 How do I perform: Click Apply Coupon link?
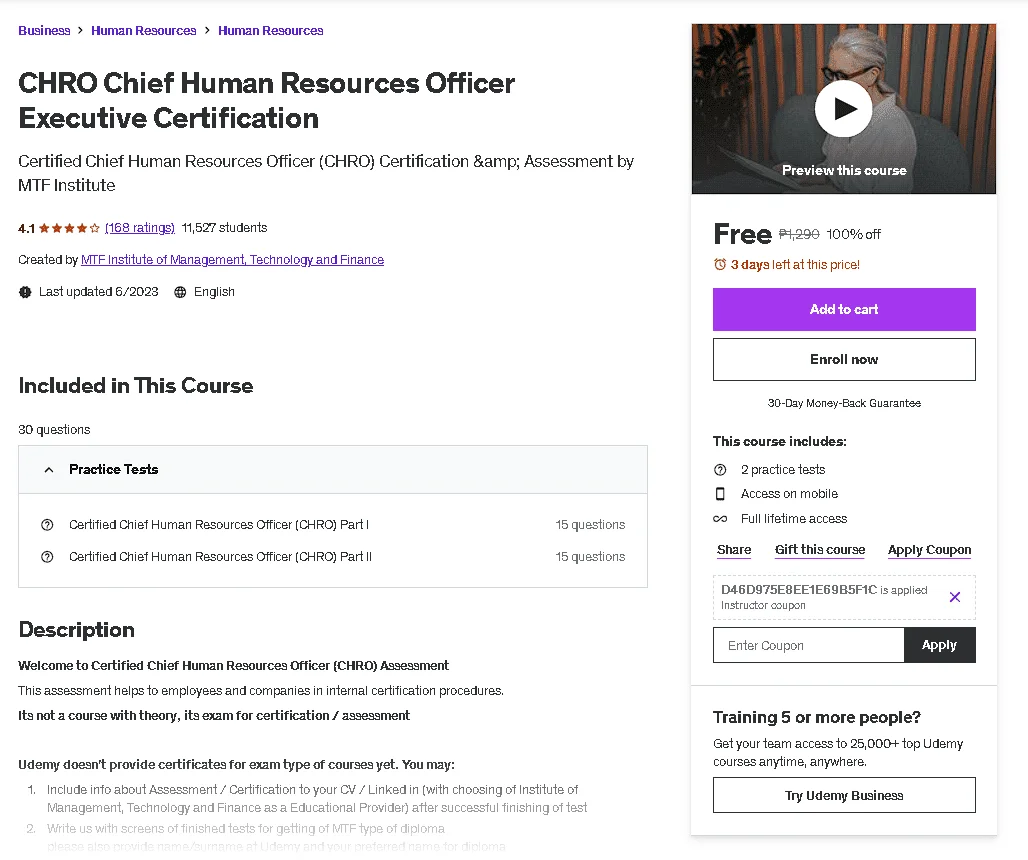click(x=929, y=550)
